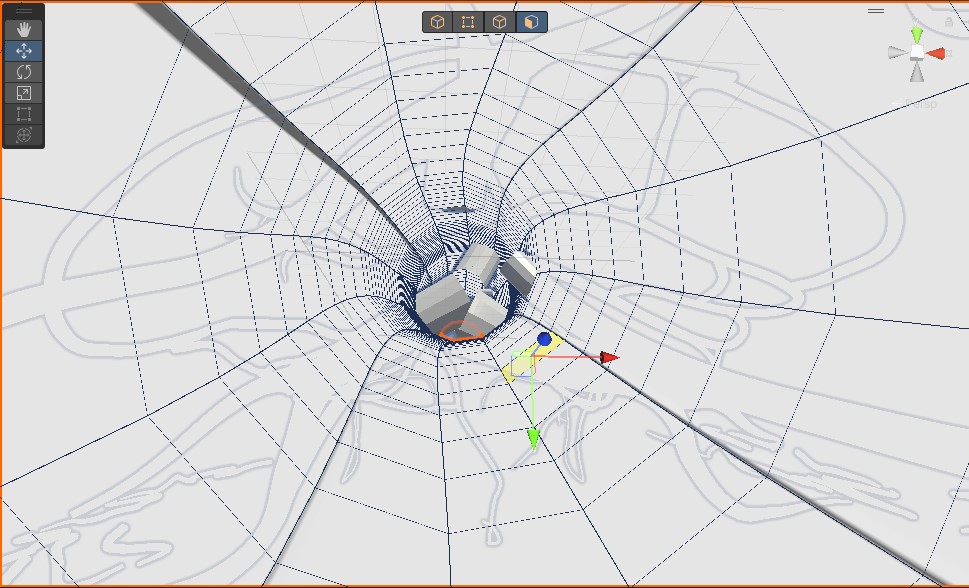
Task: Switch to Vertex selection mode
Action: 468,22
